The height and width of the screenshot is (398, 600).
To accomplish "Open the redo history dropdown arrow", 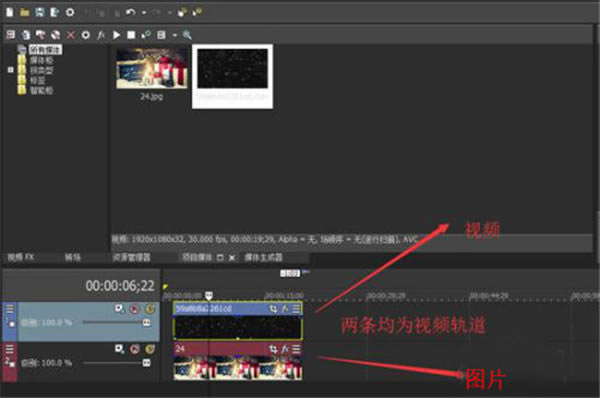I will (169, 13).
